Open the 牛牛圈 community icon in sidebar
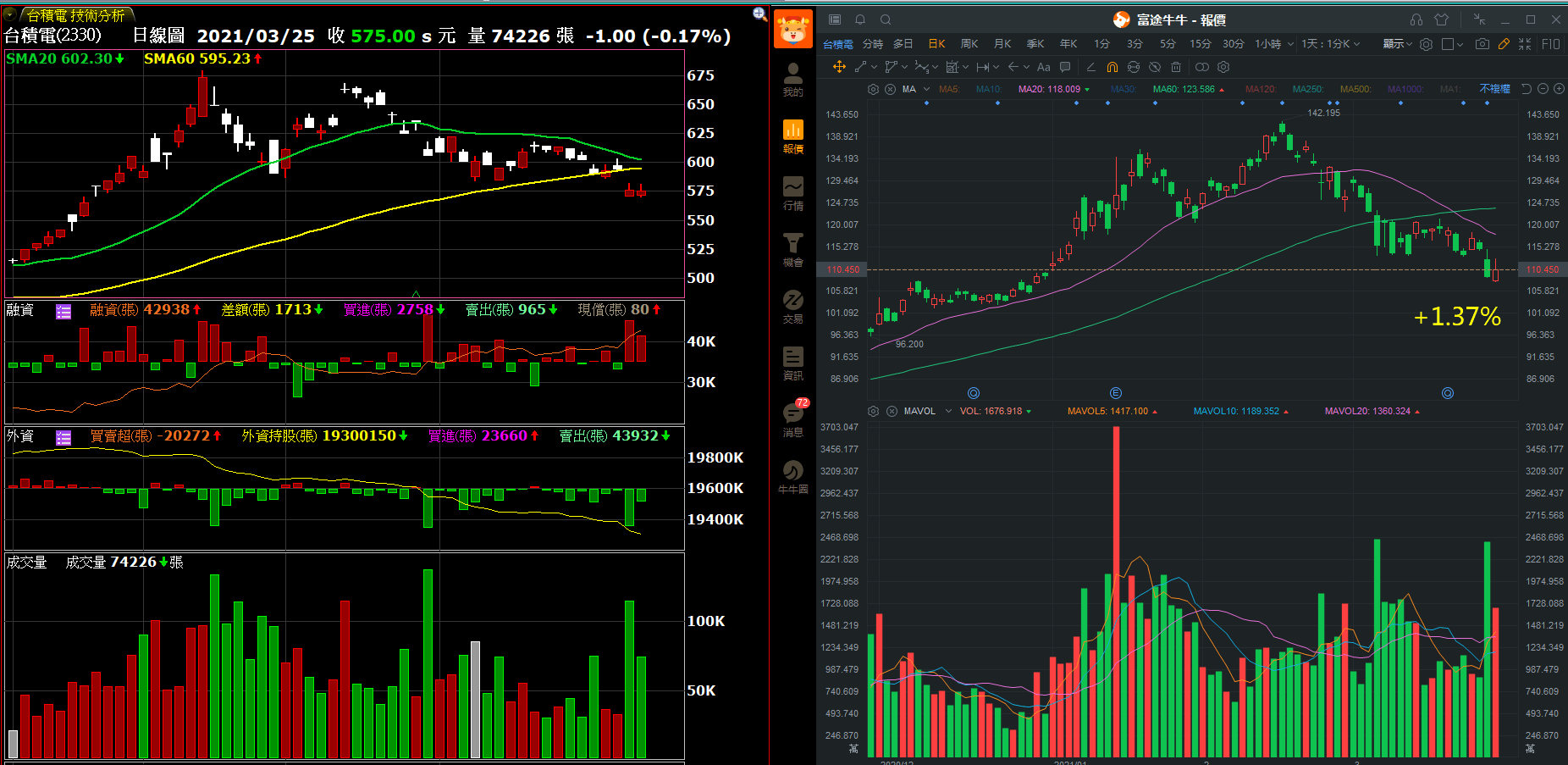This screenshot has width=1568, height=765. click(x=792, y=477)
